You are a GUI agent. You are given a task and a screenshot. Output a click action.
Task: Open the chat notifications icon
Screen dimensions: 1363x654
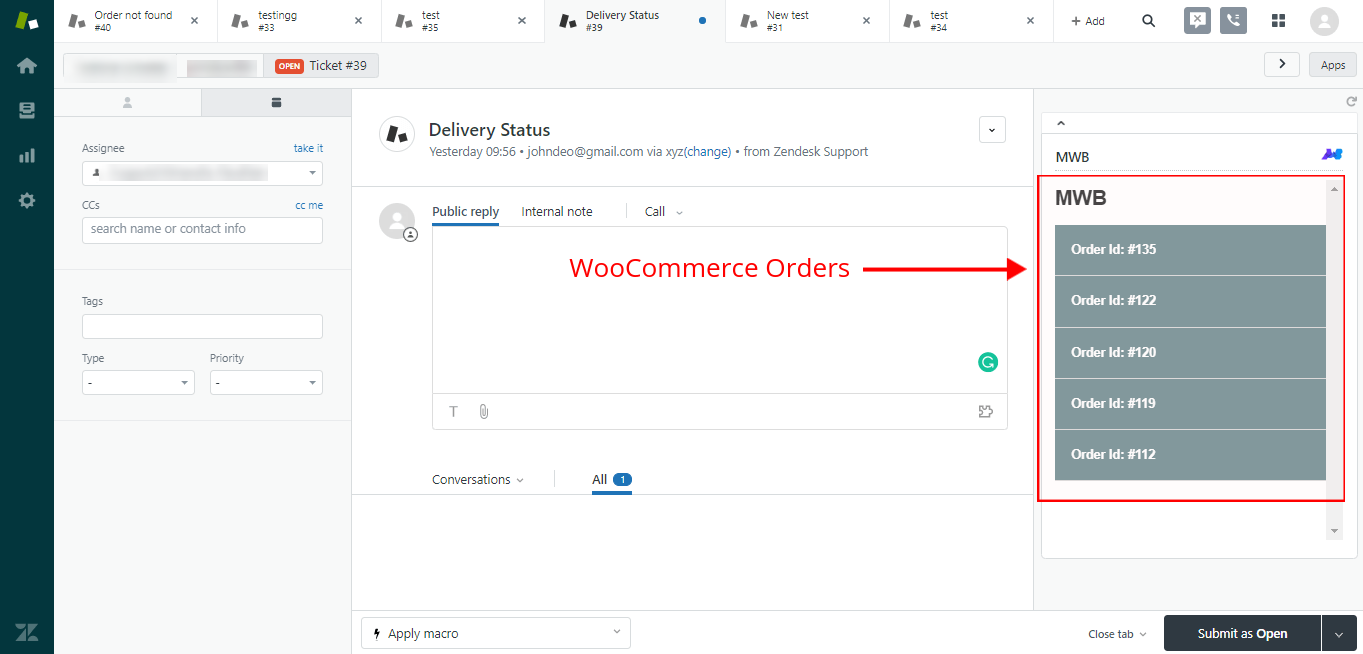(1197, 21)
